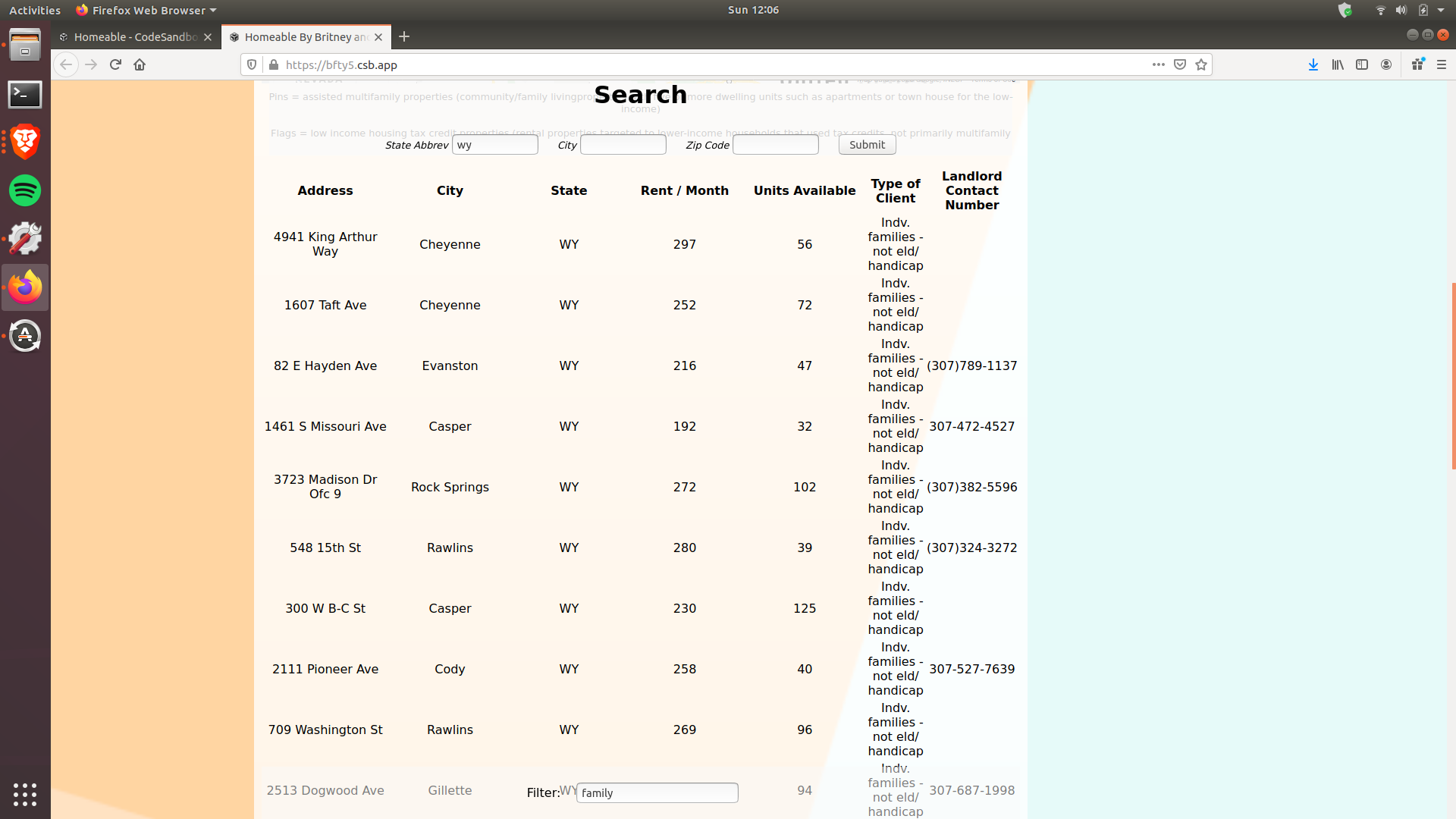Open a new browser tab
The height and width of the screenshot is (819, 1456).
404,36
